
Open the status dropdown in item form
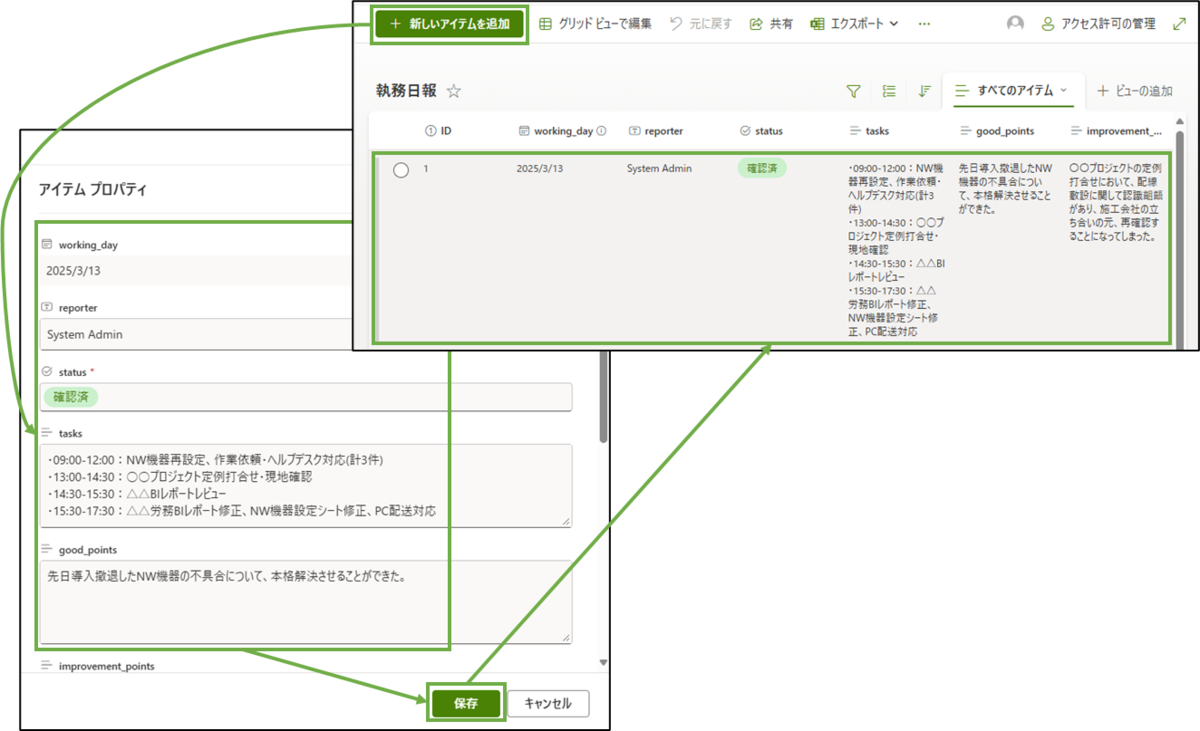click(306, 397)
